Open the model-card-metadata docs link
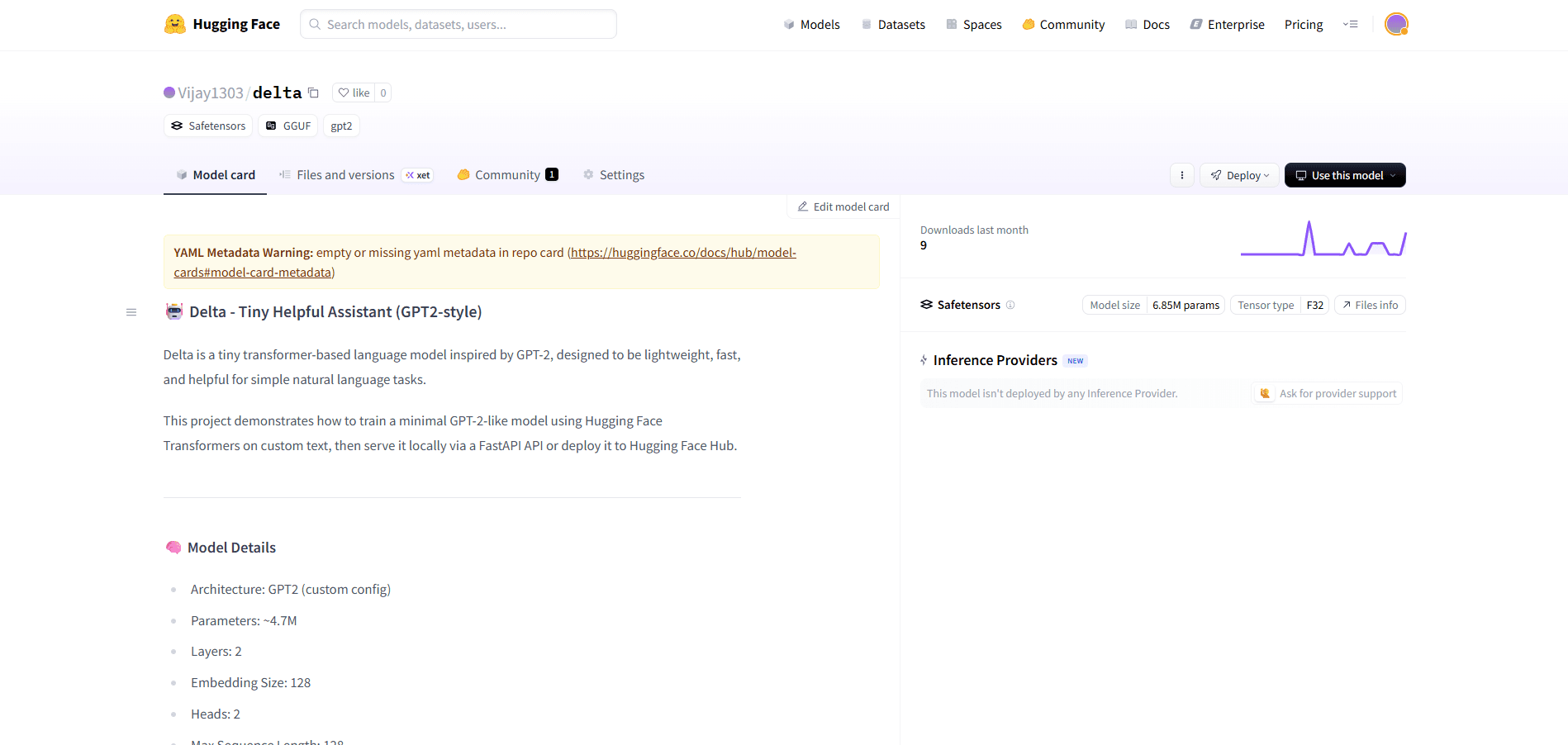 point(682,253)
